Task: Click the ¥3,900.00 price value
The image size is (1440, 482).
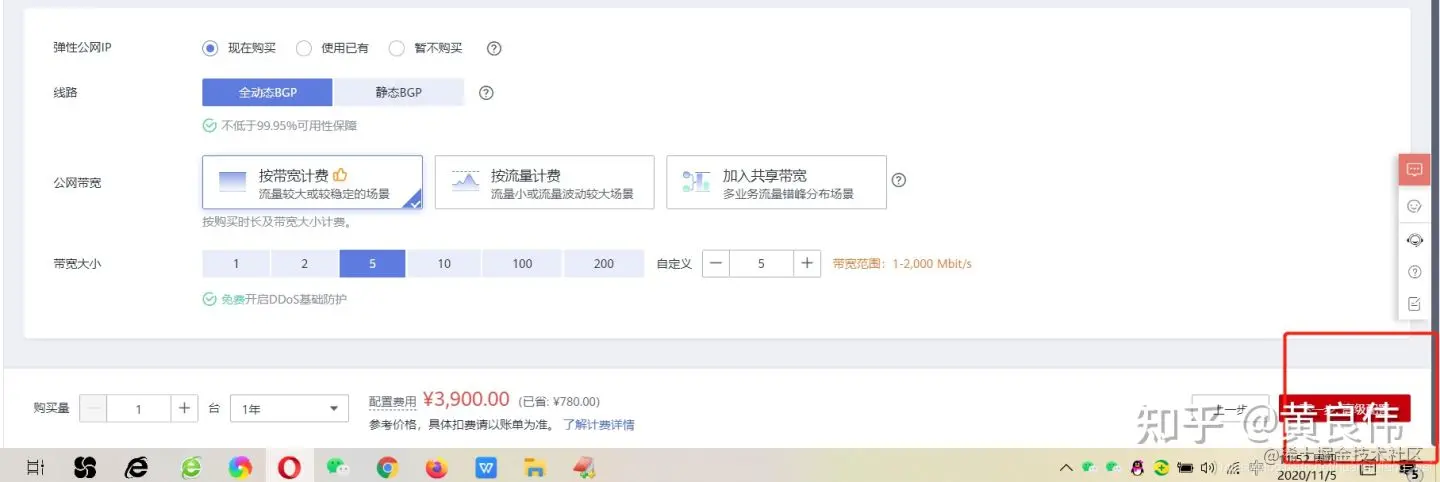Action: pos(466,400)
